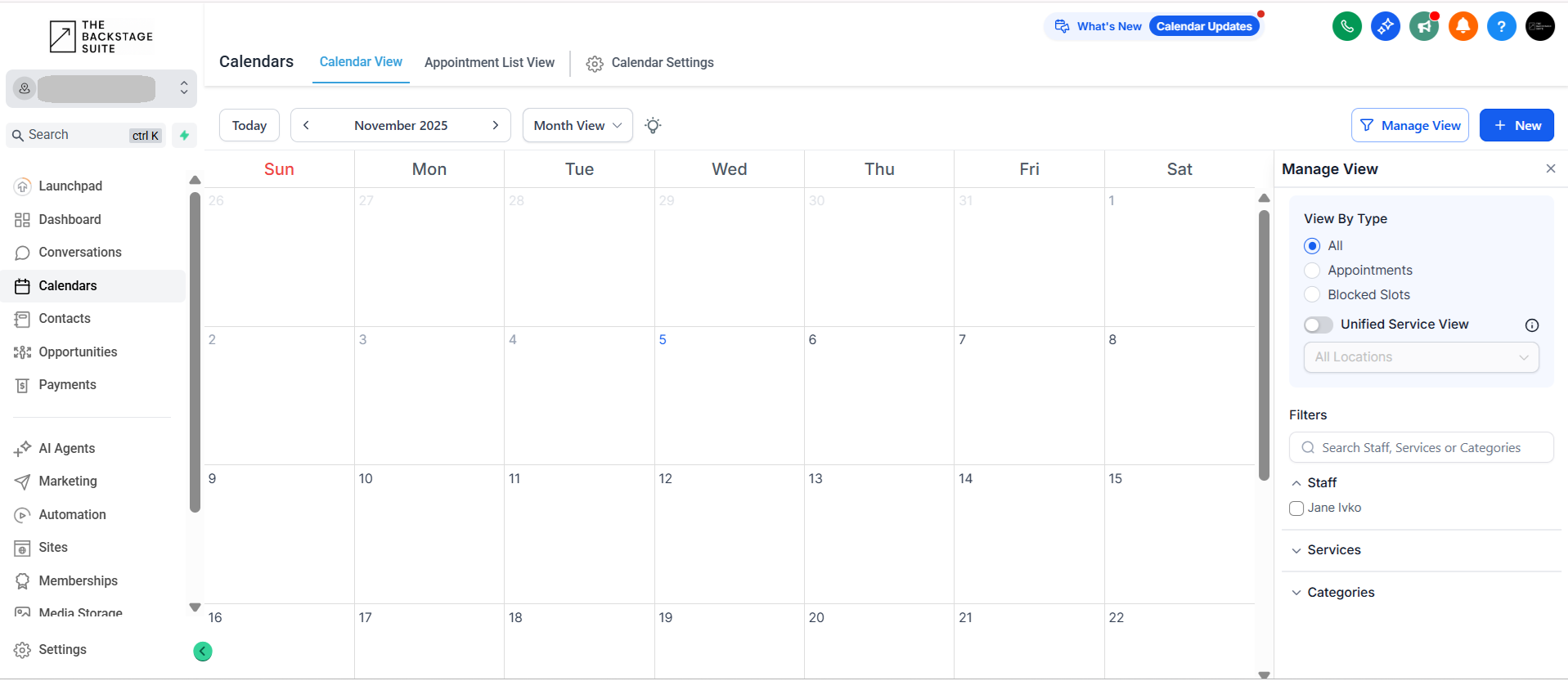Screen dimensions: 1568x681
Task: Select the November 12 day cell
Action: pos(729,535)
